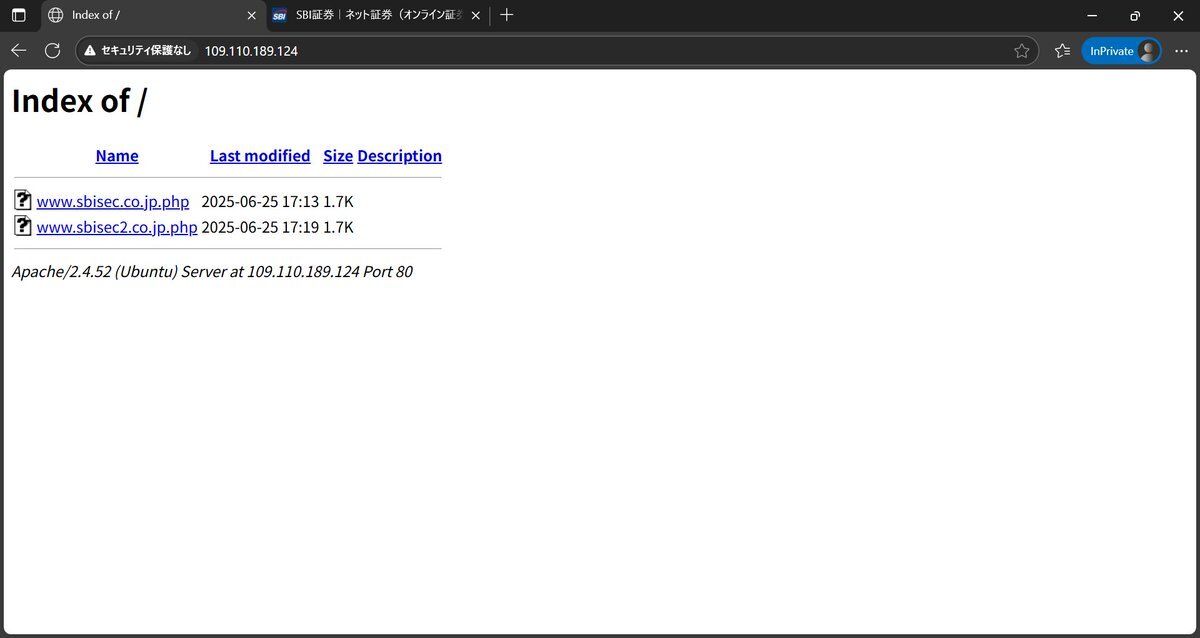Click file icon beside www.sbisec2.co.jp.php
The height and width of the screenshot is (638, 1200).
[x=23, y=226]
